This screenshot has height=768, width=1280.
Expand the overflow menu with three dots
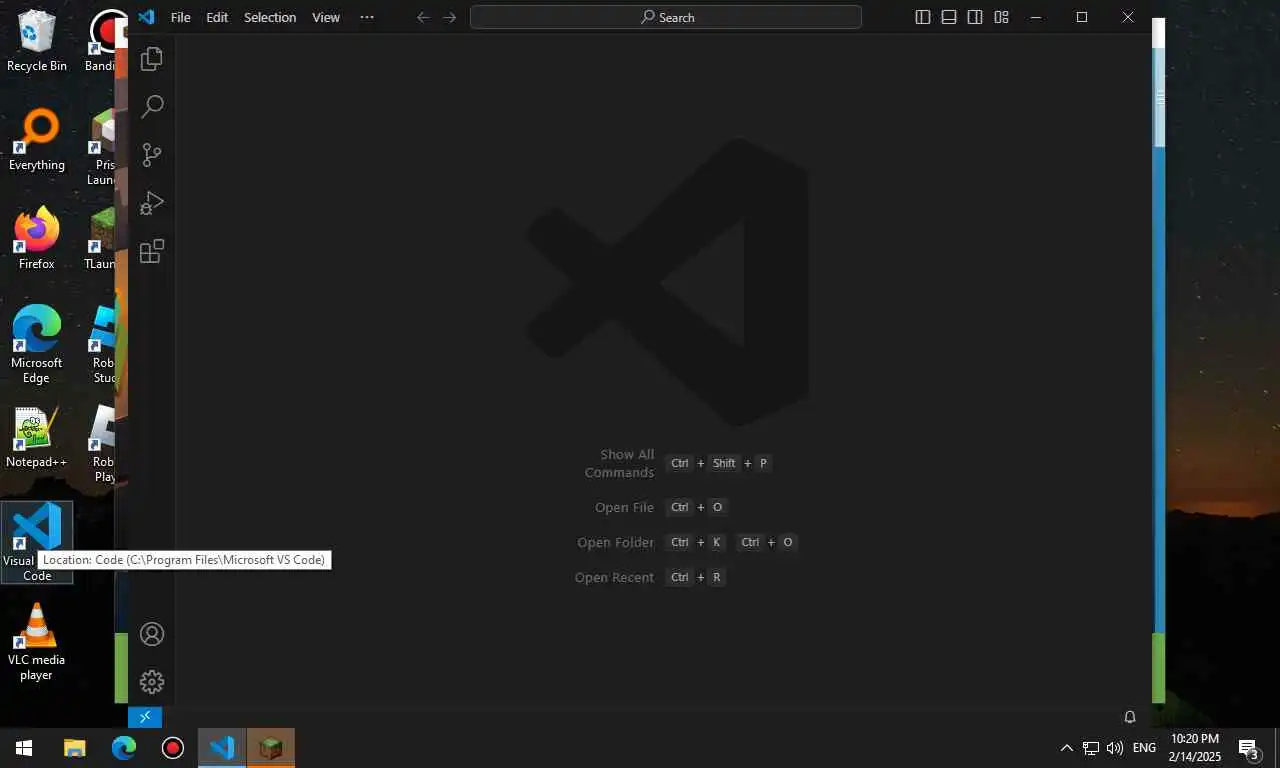pos(367,17)
